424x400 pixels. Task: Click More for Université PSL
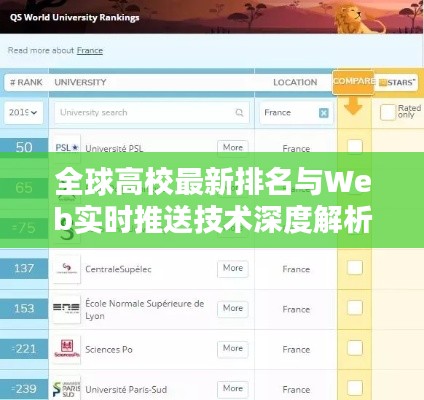[x=233, y=147]
